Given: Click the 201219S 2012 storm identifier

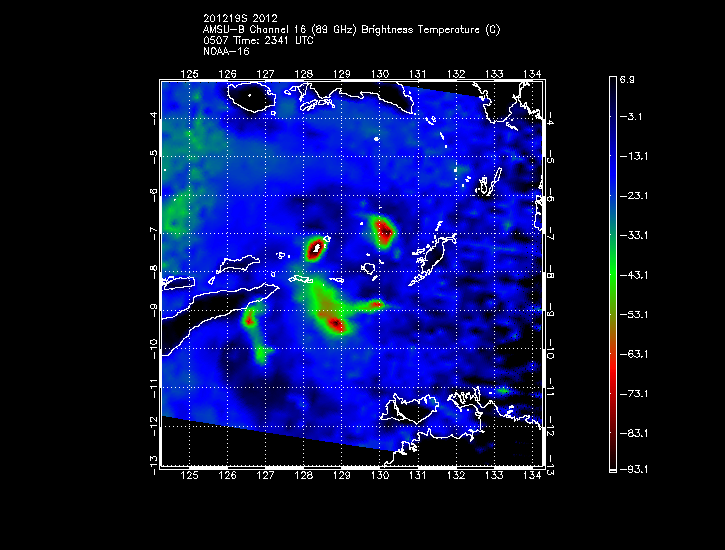Looking at the screenshot, I should 240,18.
